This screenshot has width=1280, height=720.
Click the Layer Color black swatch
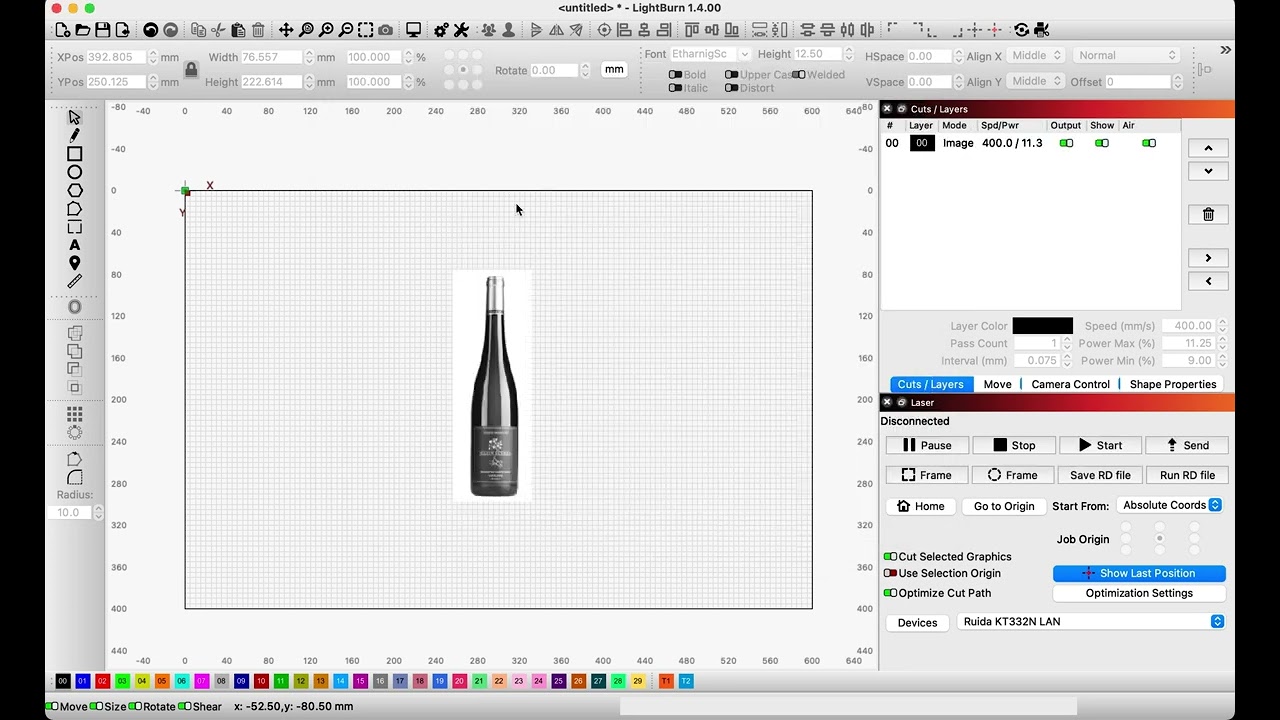(1042, 326)
